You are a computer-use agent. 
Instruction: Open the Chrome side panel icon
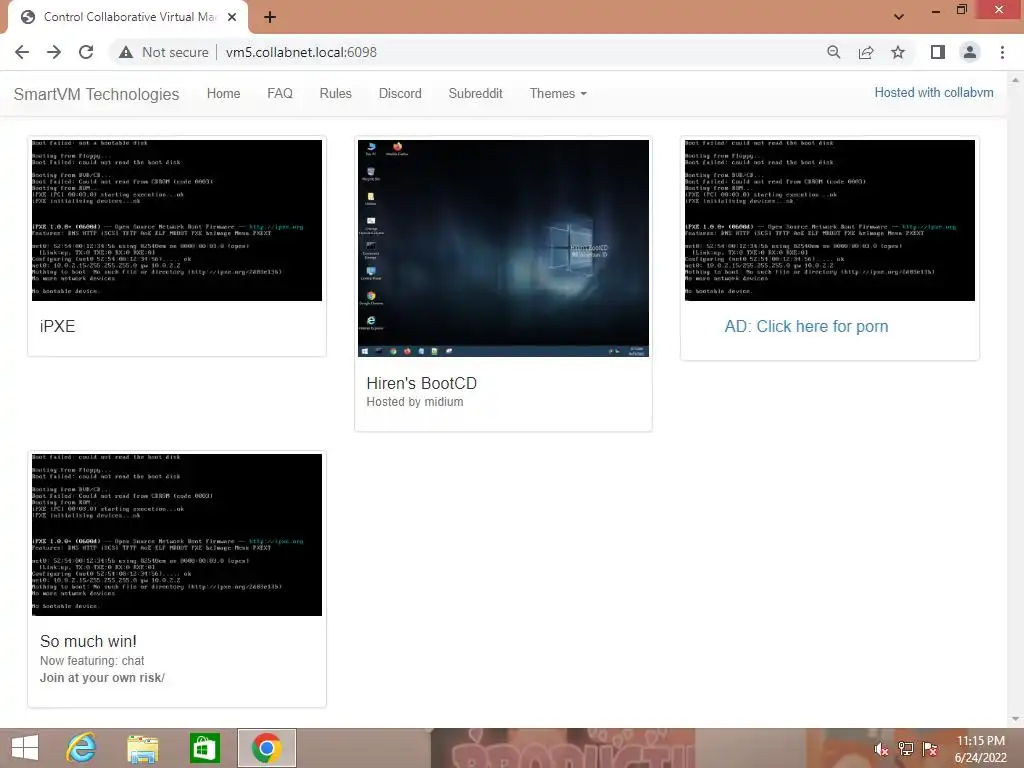tap(938, 52)
